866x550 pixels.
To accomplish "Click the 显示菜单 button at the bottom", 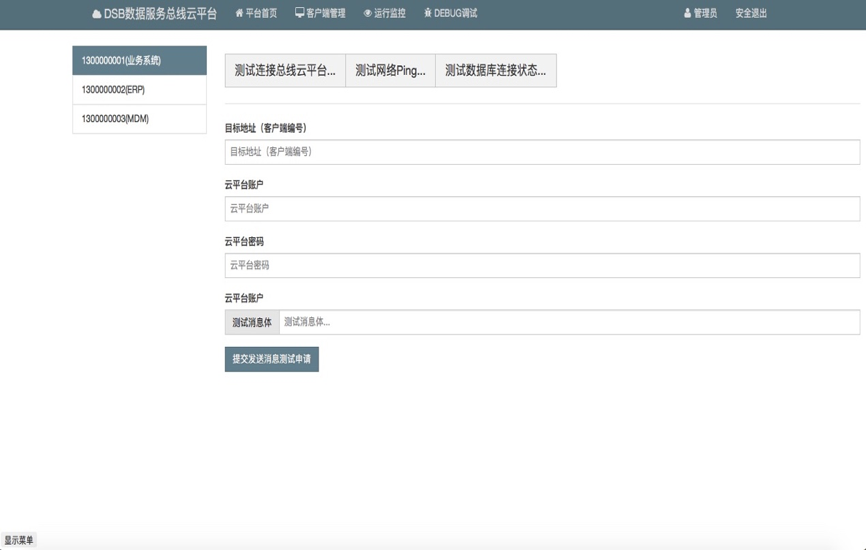I will 19,540.
